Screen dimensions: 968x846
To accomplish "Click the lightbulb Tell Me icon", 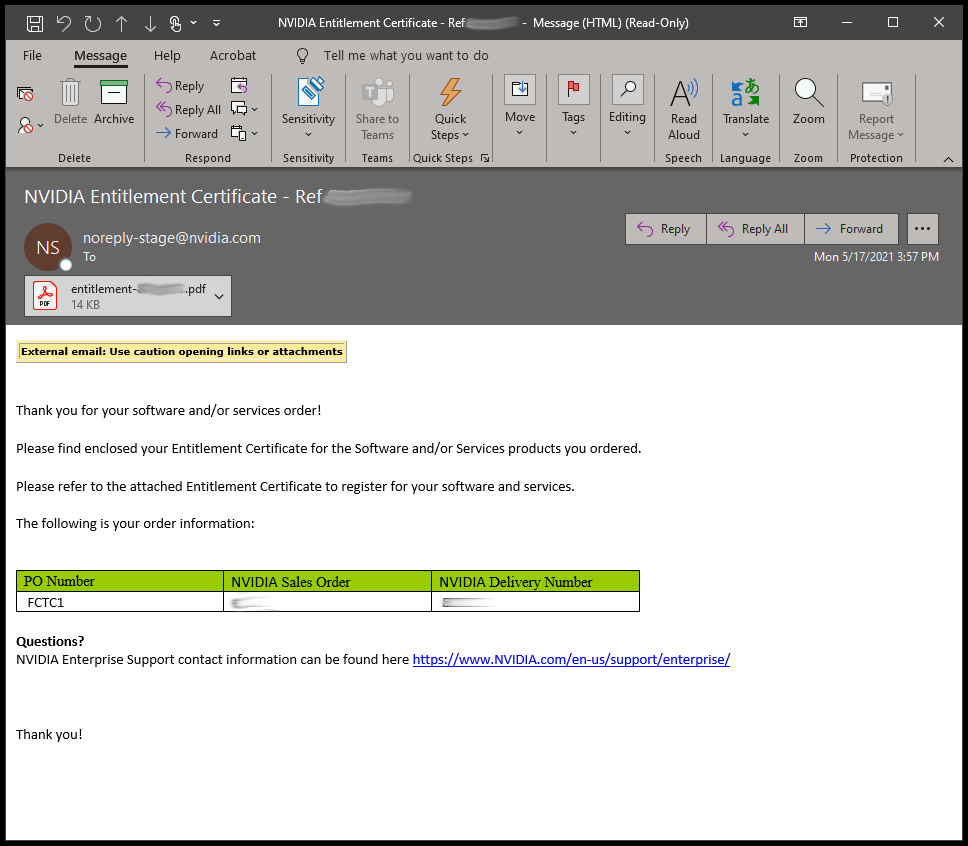I will click(302, 56).
